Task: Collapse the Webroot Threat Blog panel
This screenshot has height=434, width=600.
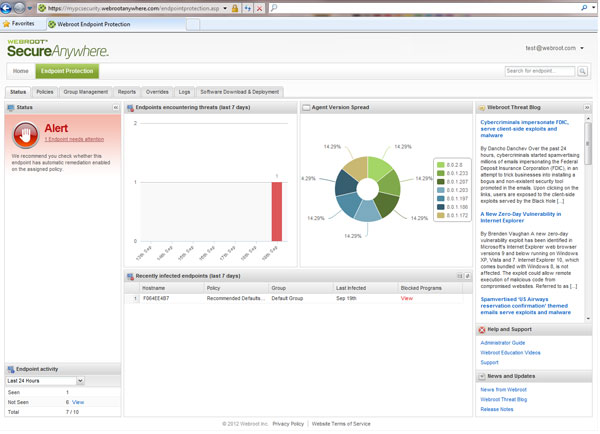Action: (587, 108)
